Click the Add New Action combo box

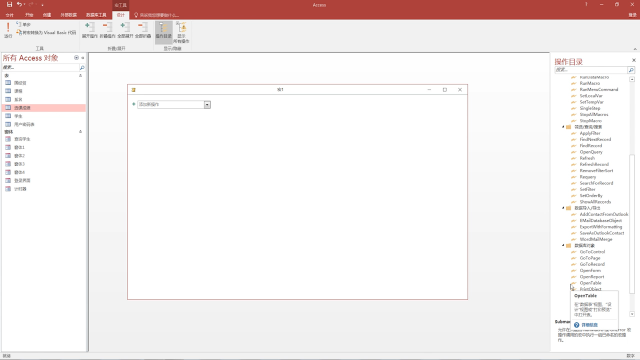click(x=171, y=104)
